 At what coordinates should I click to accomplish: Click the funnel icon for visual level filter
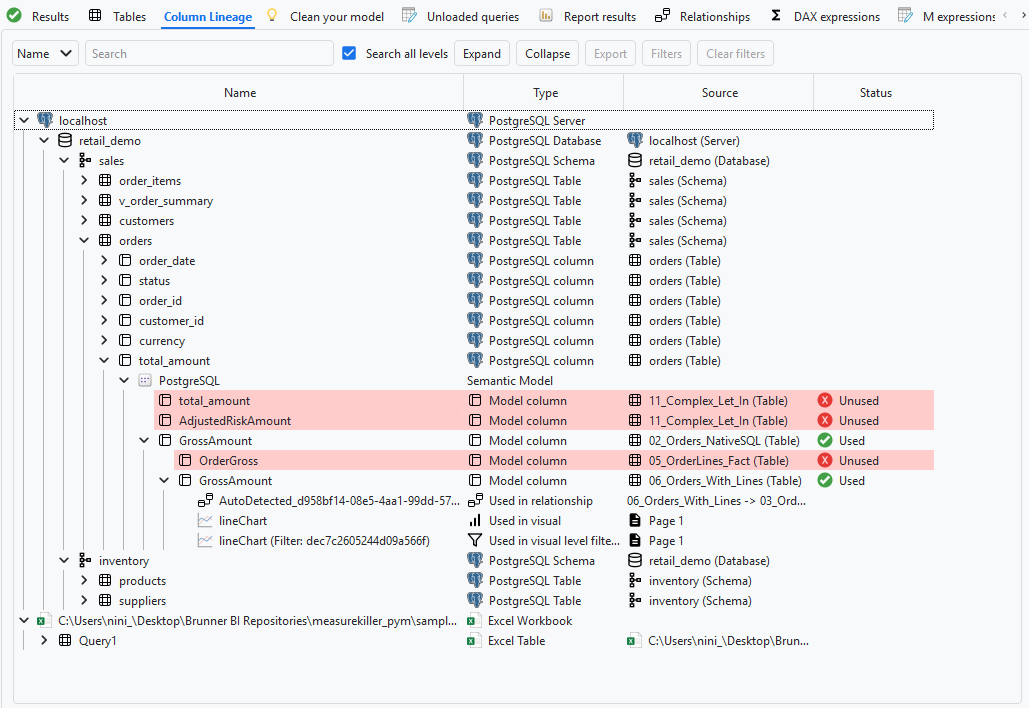pos(474,541)
